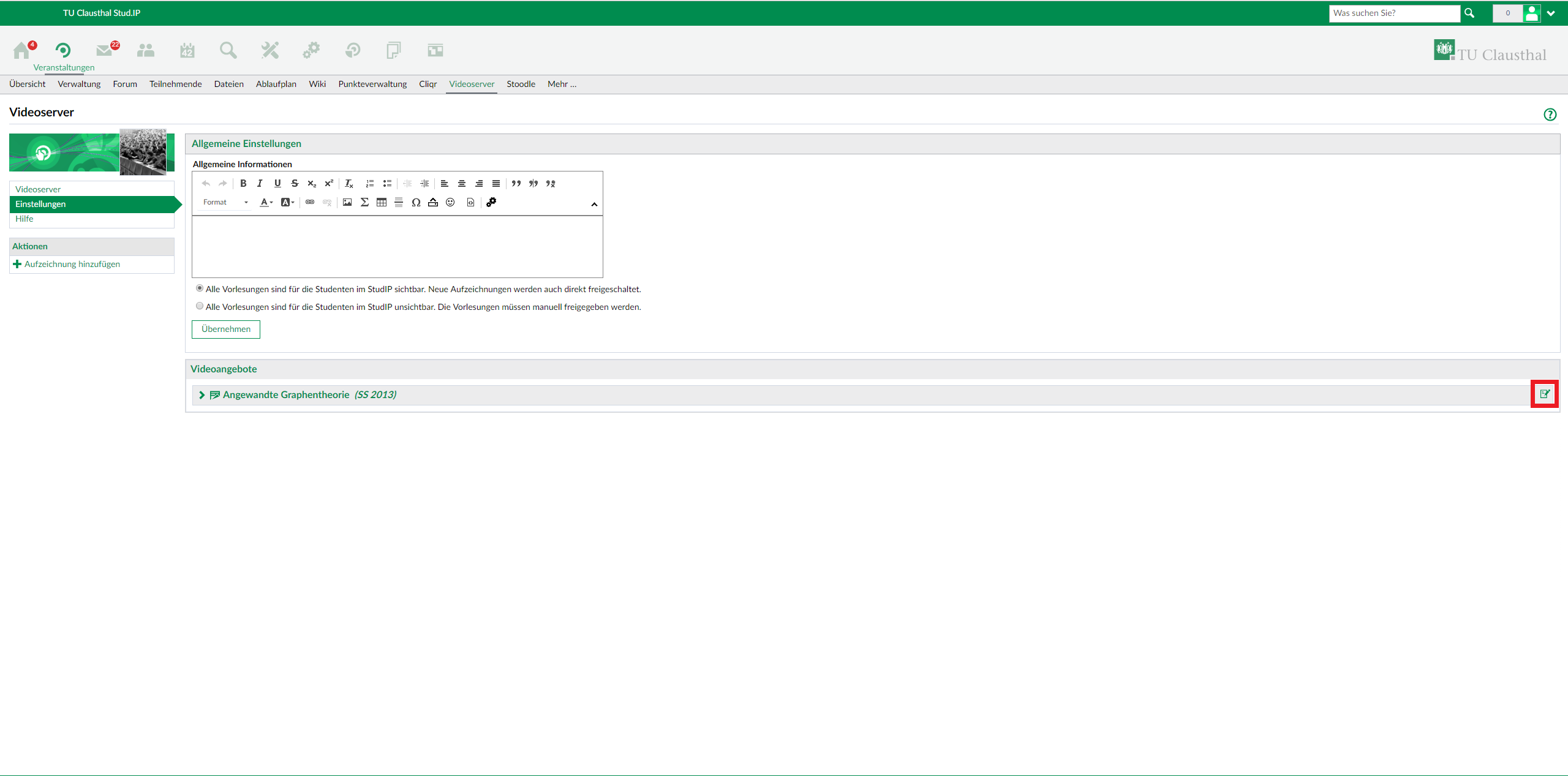1568x776 pixels.
Task: Insert math formula with Sigma icon
Action: (364, 202)
